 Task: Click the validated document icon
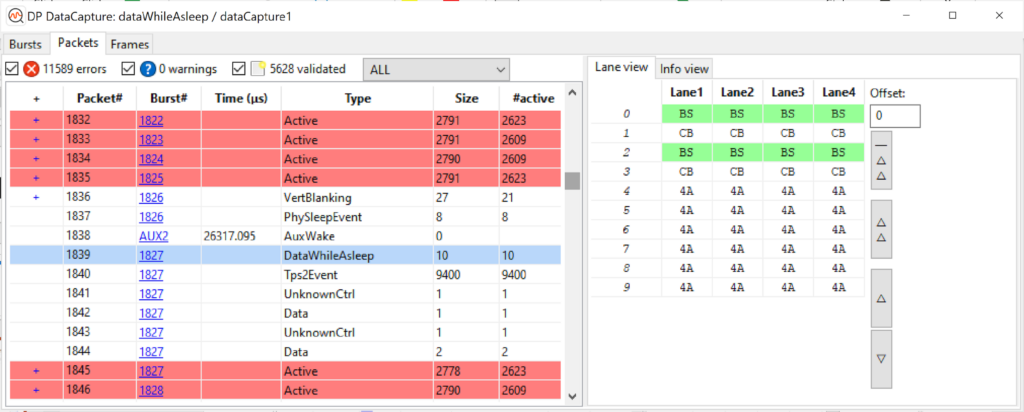point(258,69)
